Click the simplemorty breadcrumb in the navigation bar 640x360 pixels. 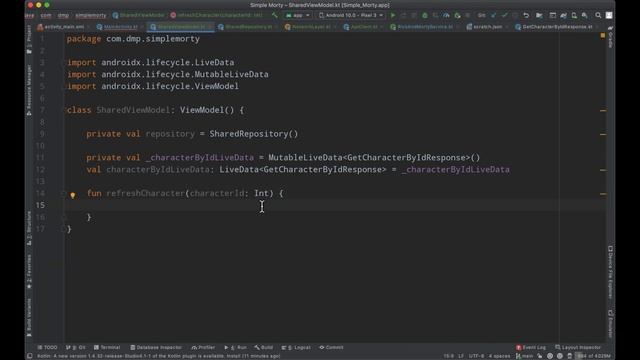[91, 16]
